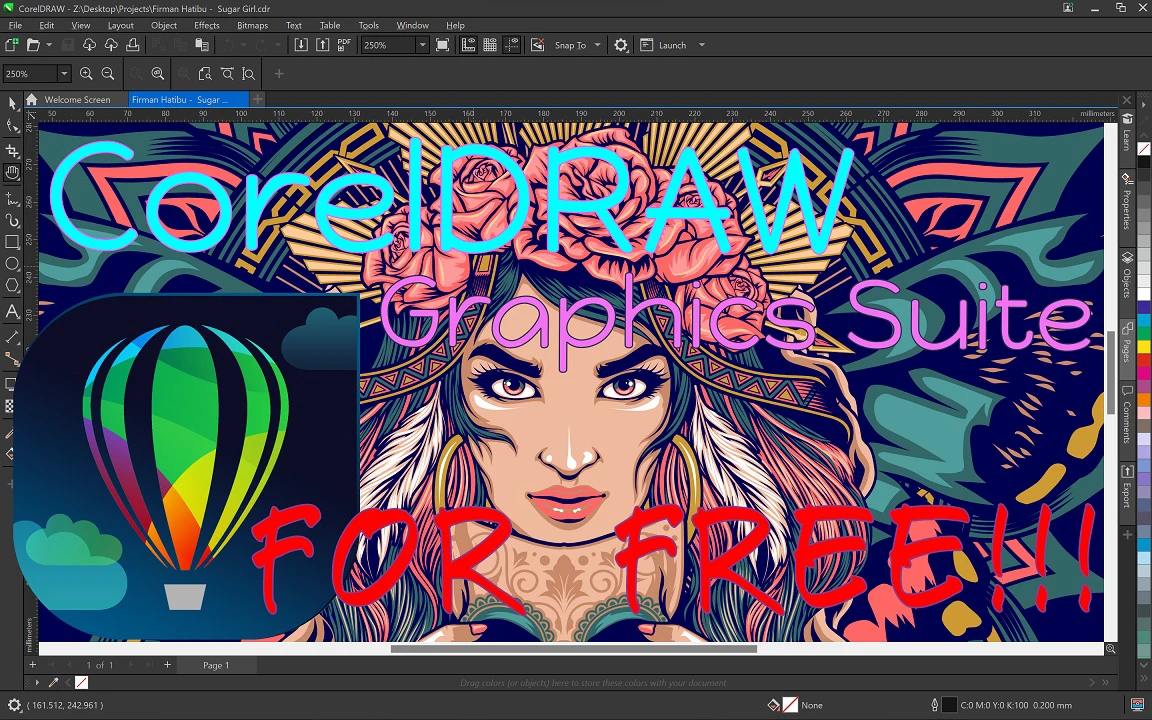Click the document palette eyedropper
This screenshot has height=720, width=1152.
[x=53, y=683]
